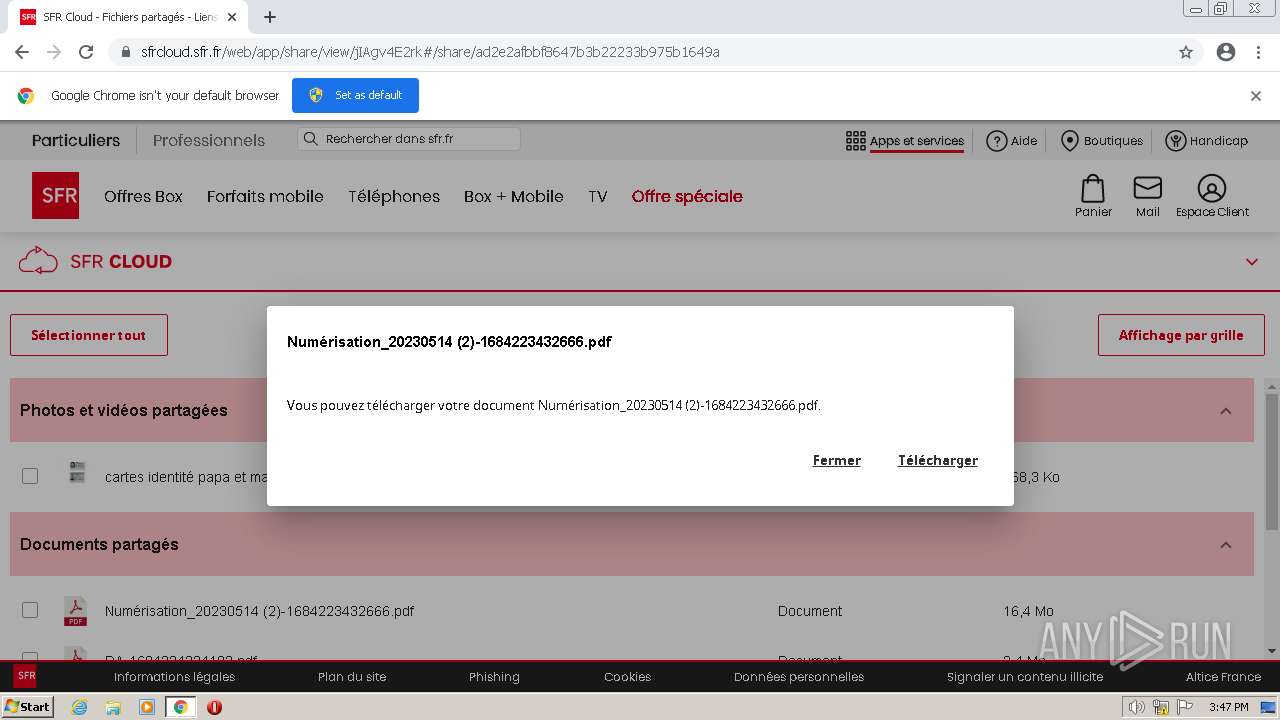Check the box for cartes identité file
The height and width of the screenshot is (720, 1280).
click(30, 476)
